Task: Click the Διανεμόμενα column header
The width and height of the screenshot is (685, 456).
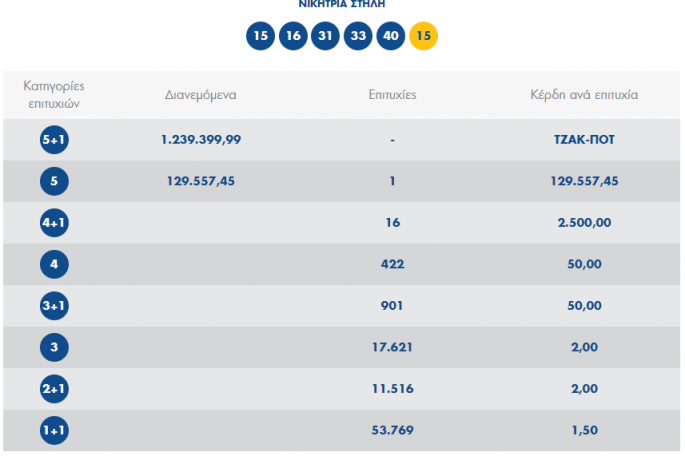Action: tap(200, 96)
